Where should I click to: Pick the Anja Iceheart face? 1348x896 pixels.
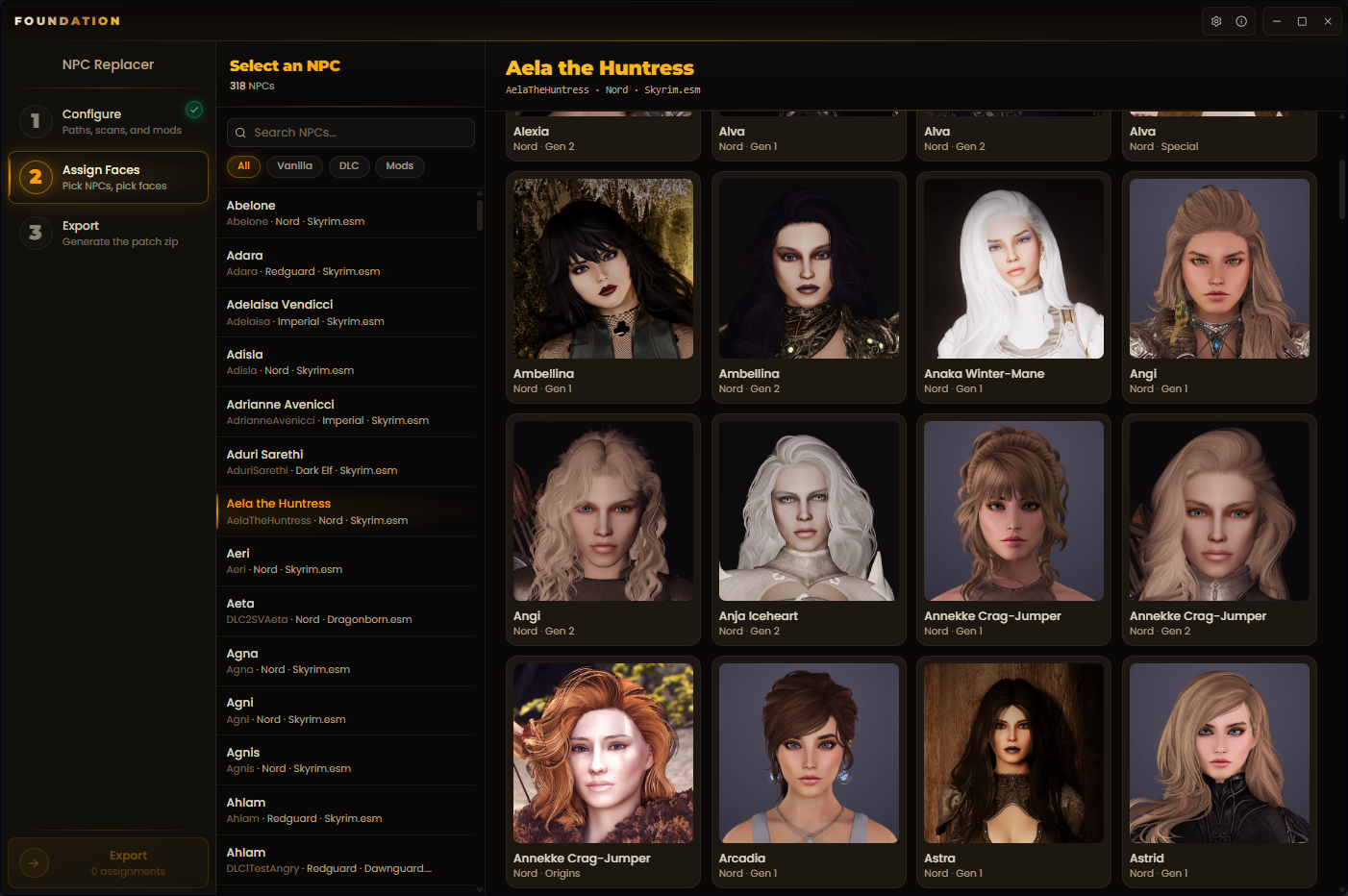point(809,530)
